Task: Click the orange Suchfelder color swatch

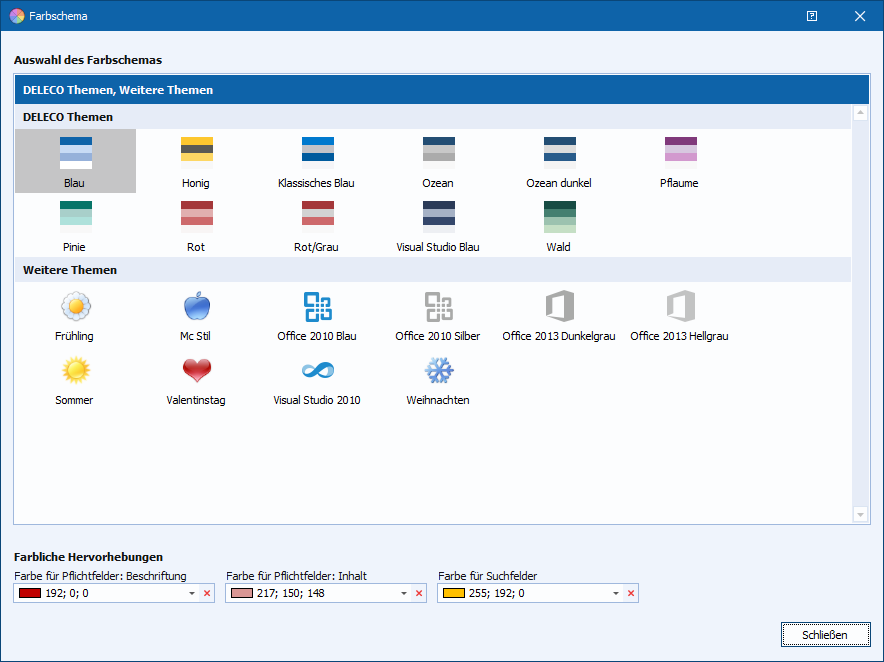Action: pyautogui.click(x=453, y=593)
